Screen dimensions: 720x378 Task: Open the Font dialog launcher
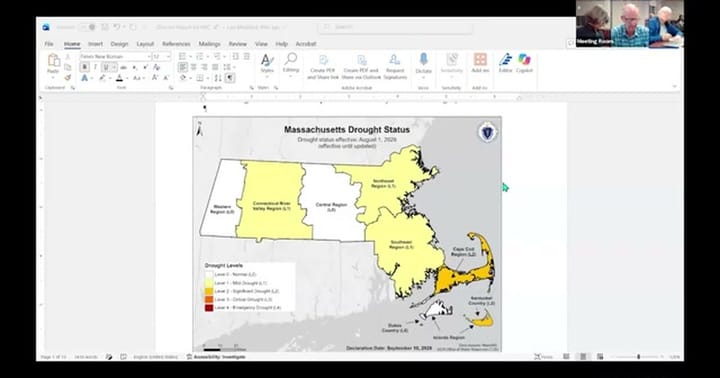tap(171, 87)
